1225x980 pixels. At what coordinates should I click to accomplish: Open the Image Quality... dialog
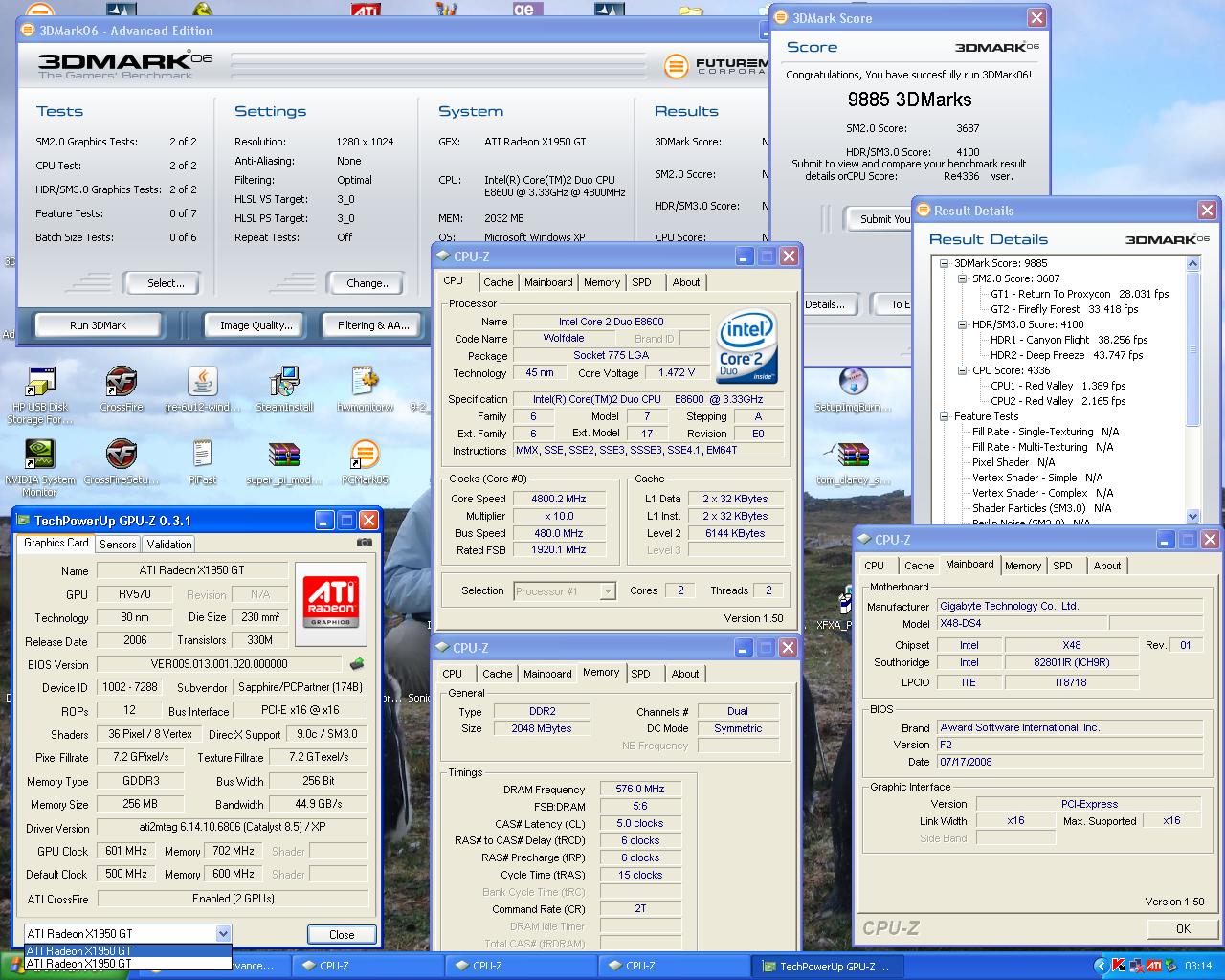tap(256, 325)
